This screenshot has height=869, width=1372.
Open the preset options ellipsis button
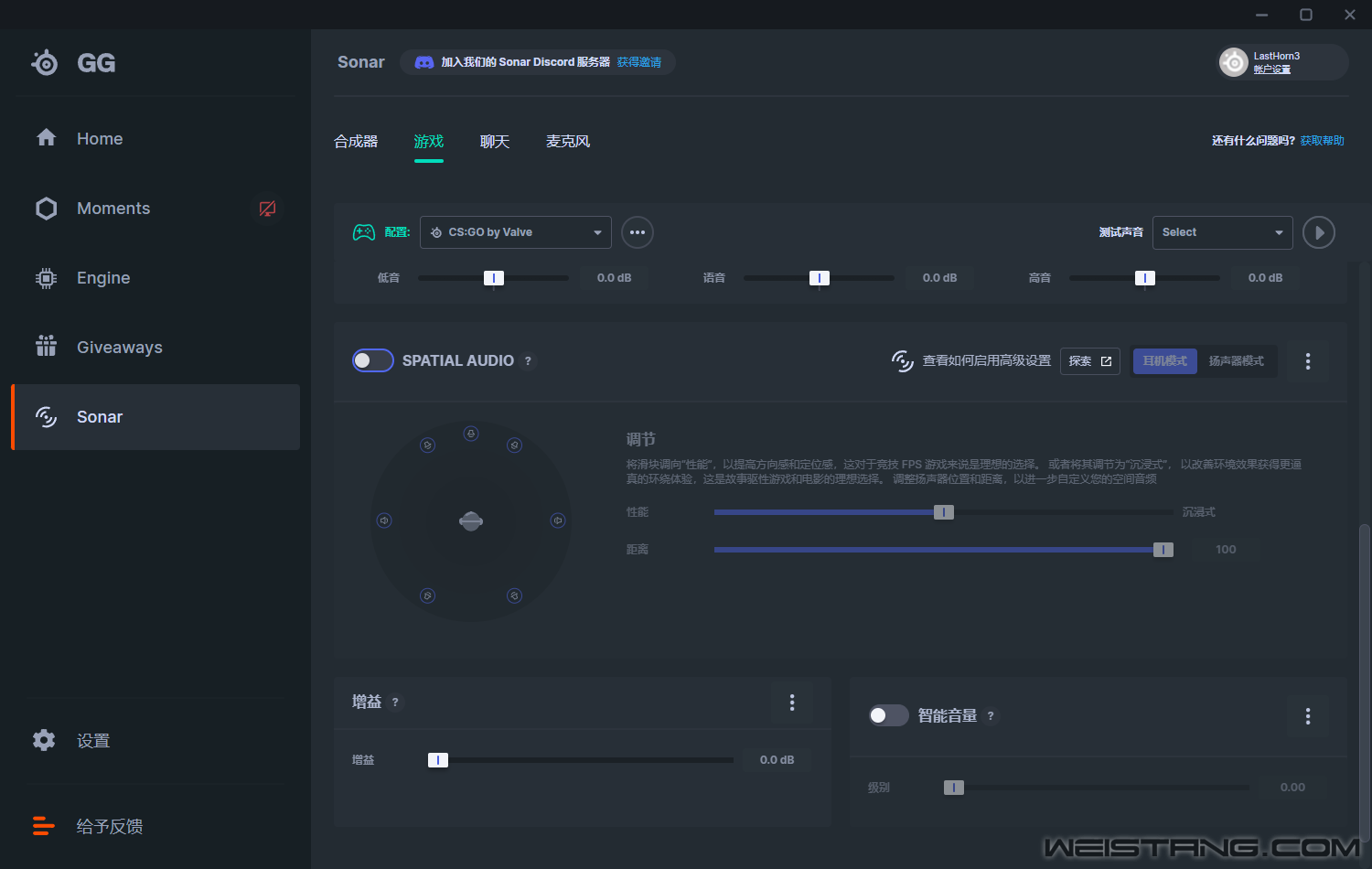tap(638, 232)
